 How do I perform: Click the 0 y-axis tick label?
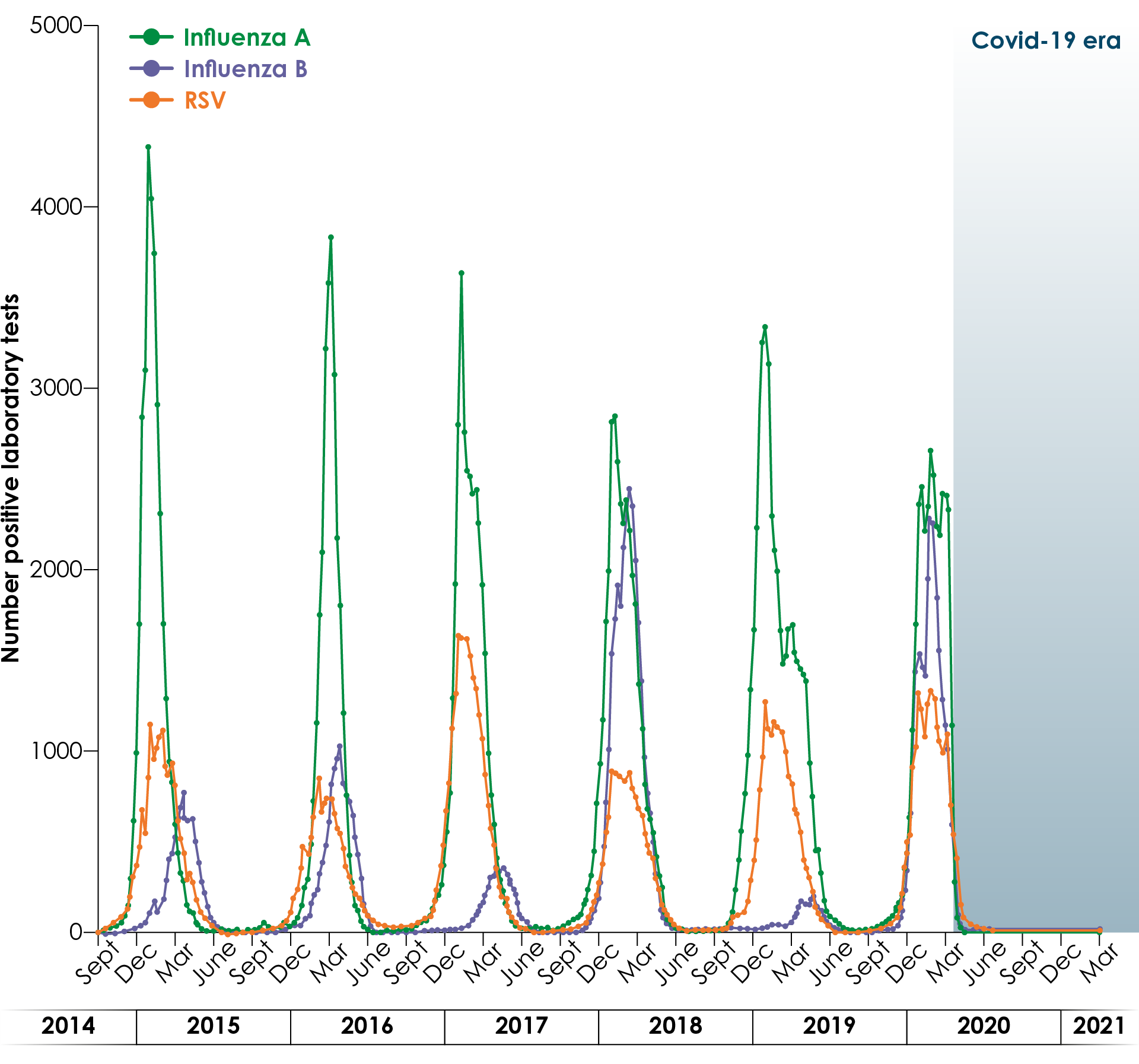(x=75, y=932)
